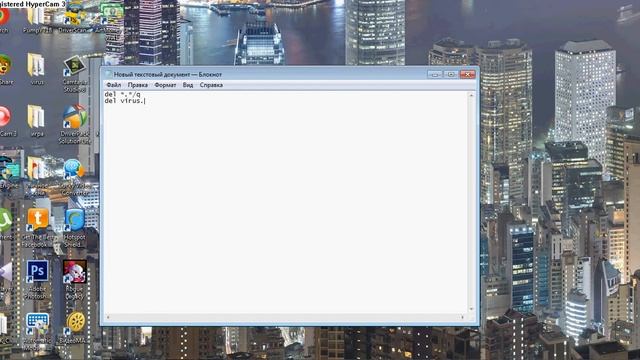Close the Notepad window
This screenshot has height=360, width=640.
click(467, 74)
